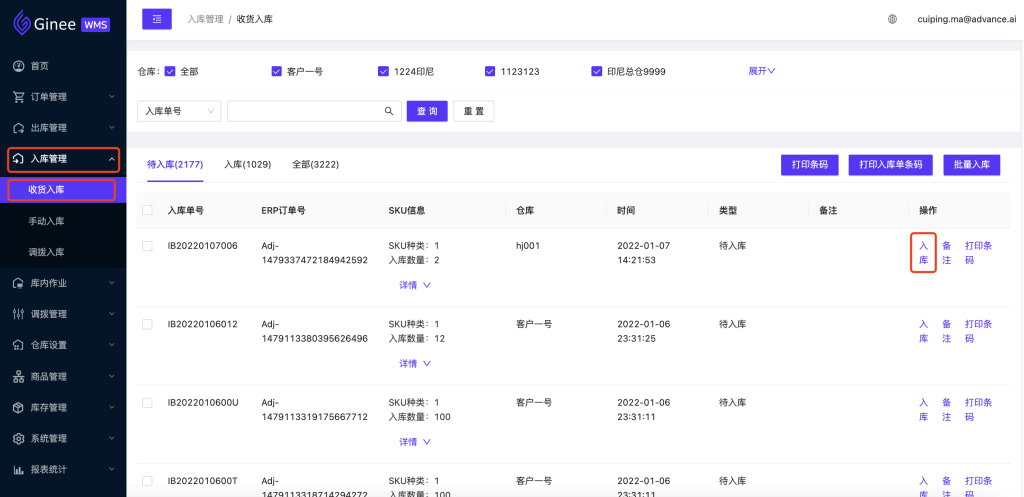Click the globe language icon

pyautogui.click(x=892, y=19)
